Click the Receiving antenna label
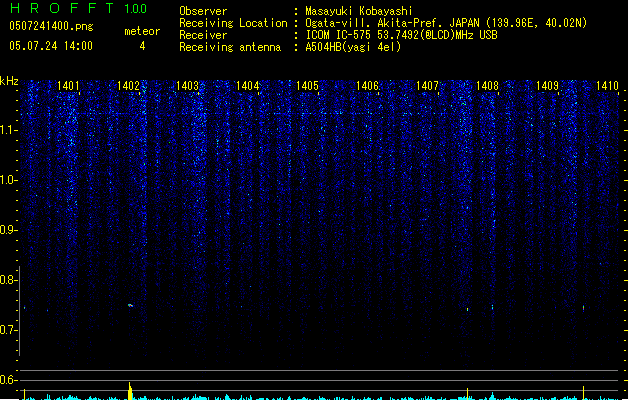 pos(230,47)
